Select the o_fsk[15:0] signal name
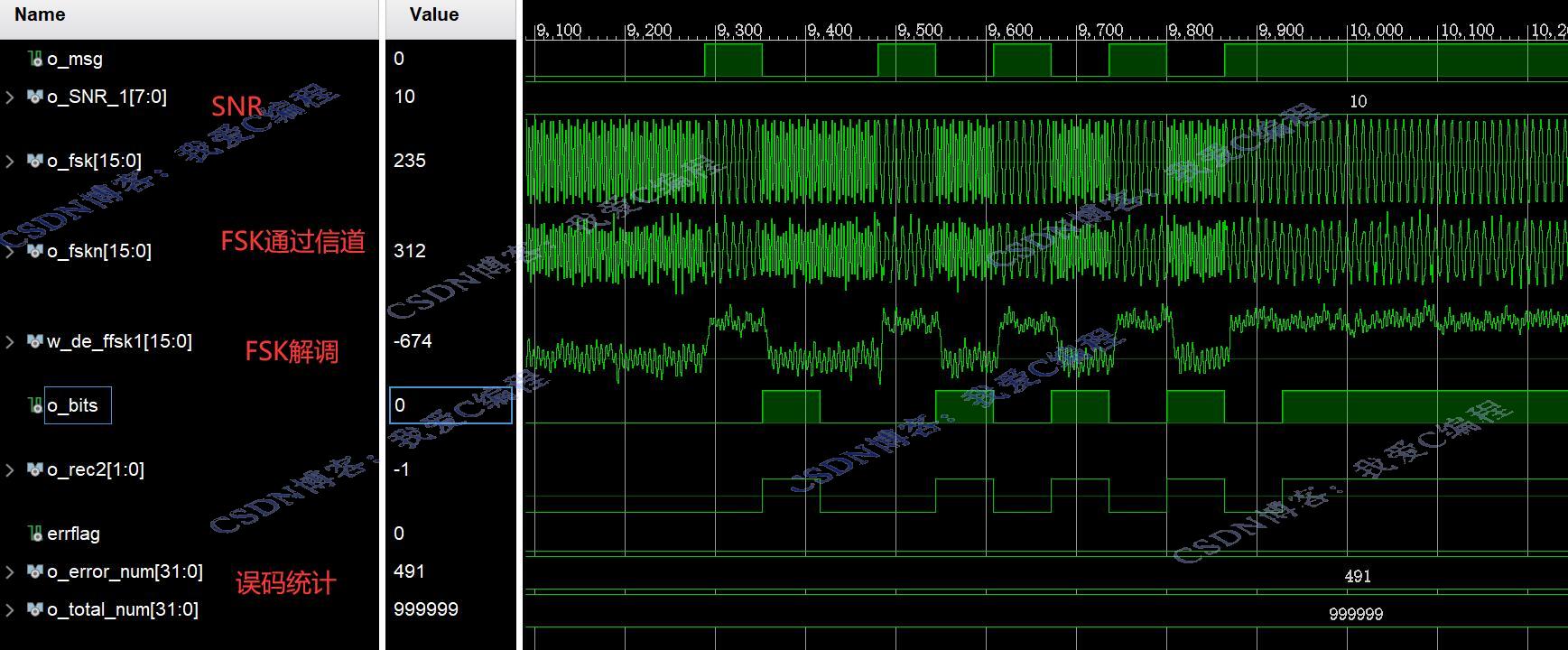This screenshot has height=650, width=1568. pos(94,161)
